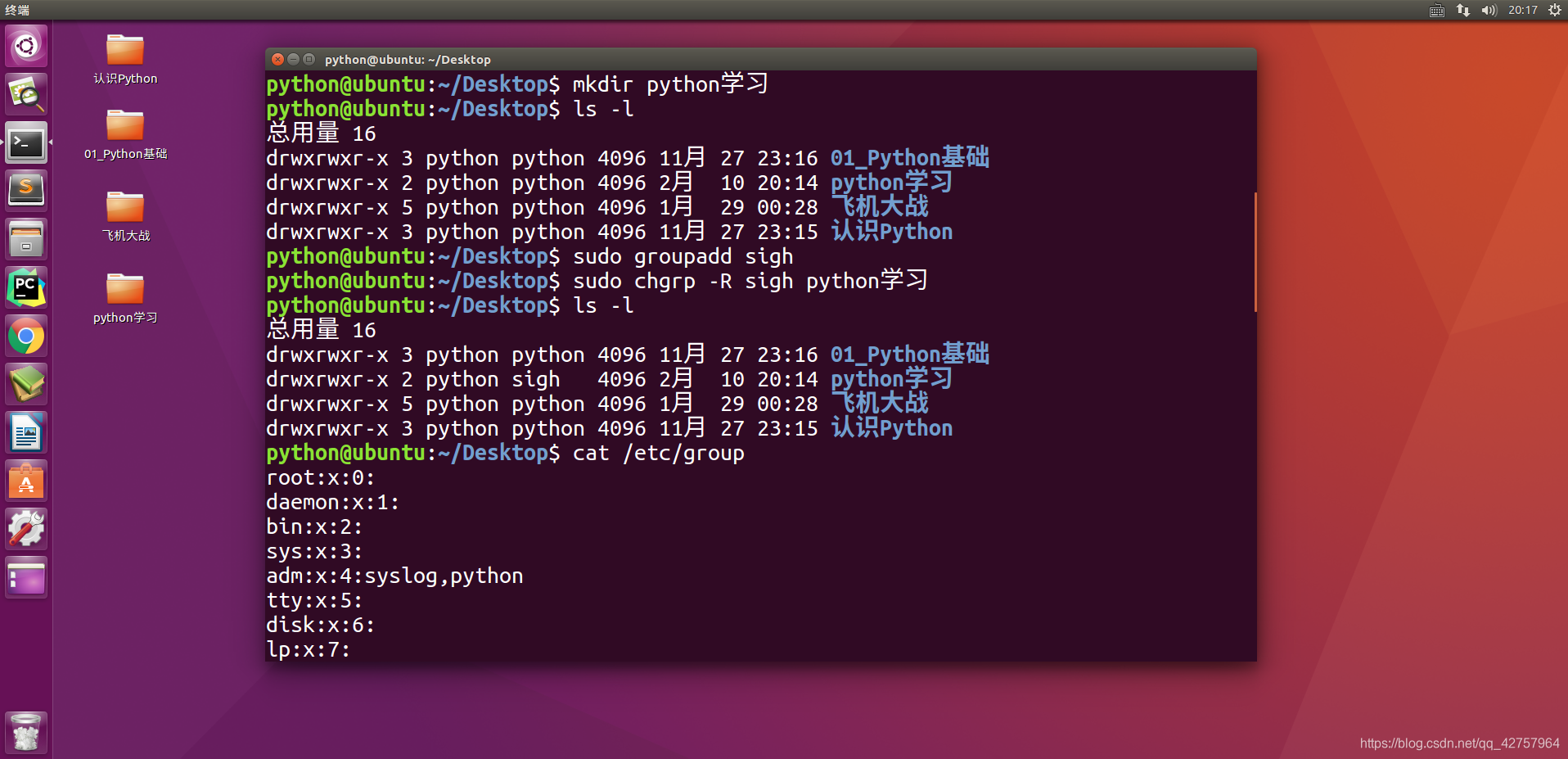Click the terminal title python@ubuntu: ~/Desktop
This screenshot has height=759, width=1568.
click(408, 60)
